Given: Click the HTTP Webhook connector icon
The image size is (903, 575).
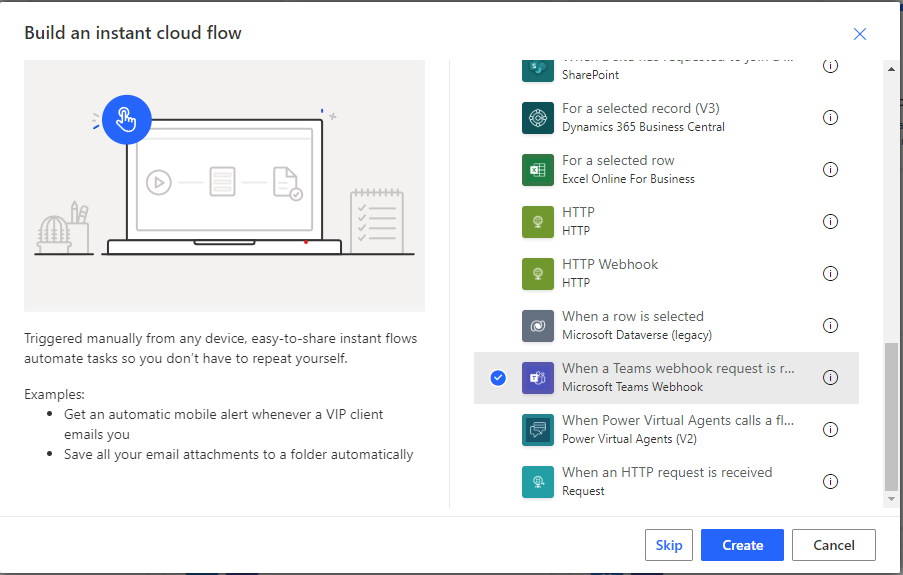Looking at the screenshot, I should pyautogui.click(x=537, y=274).
